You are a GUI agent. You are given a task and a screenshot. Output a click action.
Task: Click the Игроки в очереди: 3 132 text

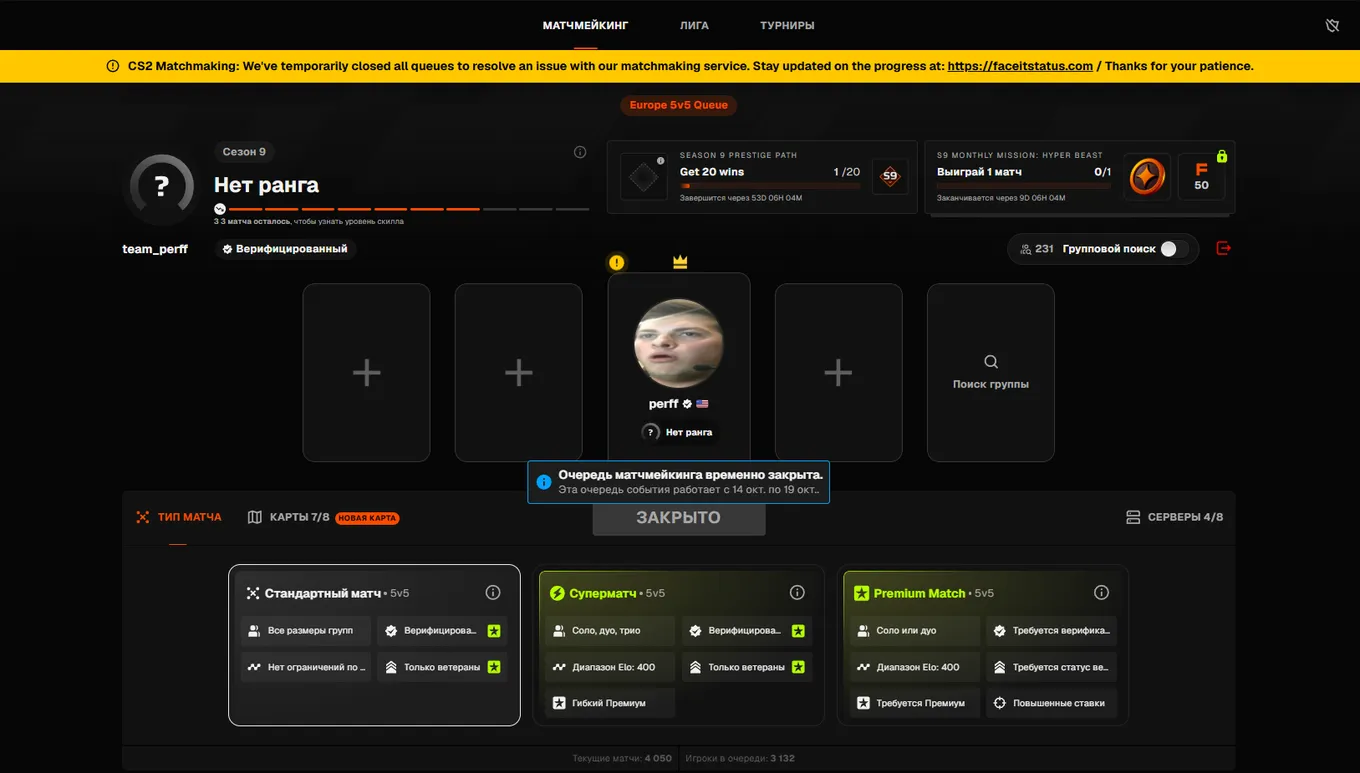click(740, 758)
